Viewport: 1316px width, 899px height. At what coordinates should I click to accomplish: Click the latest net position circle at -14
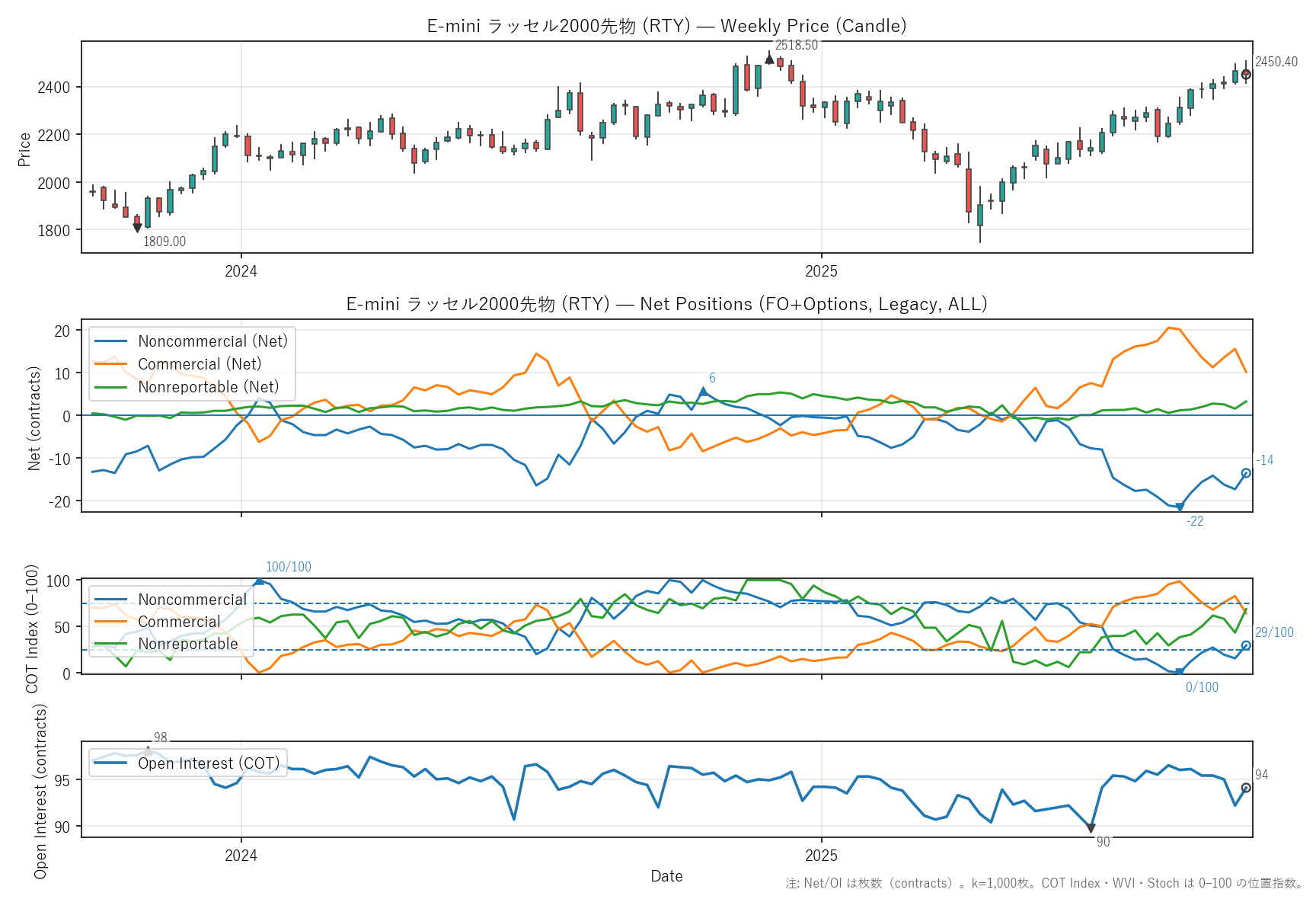click(1246, 473)
